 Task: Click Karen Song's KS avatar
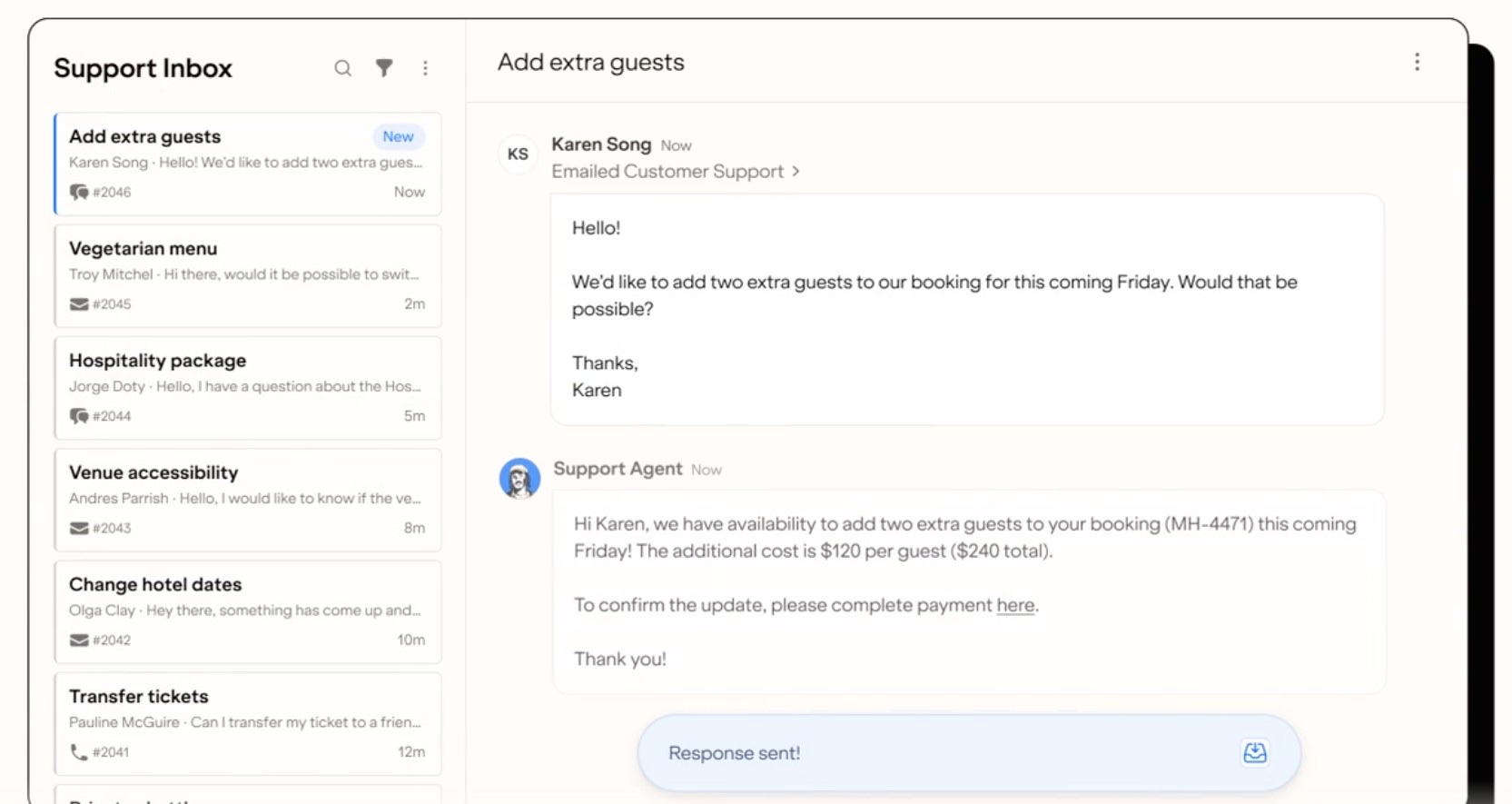[x=518, y=154]
